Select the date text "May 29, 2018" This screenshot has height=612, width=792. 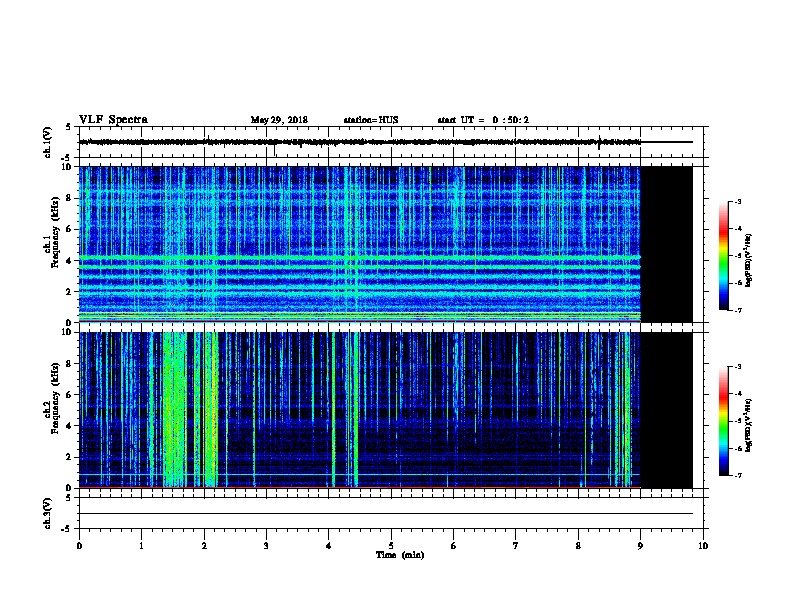279,120
